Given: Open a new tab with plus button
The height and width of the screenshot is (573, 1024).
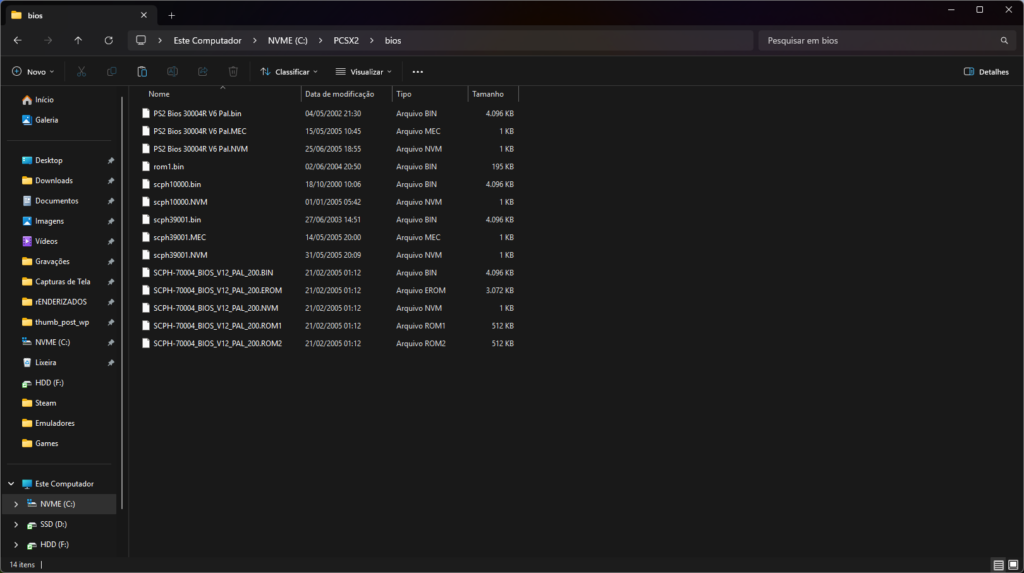Looking at the screenshot, I should 171,15.
